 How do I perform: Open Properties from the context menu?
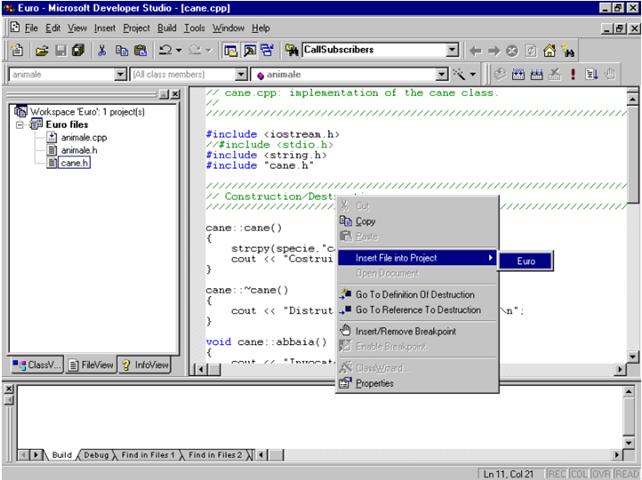pos(417,383)
